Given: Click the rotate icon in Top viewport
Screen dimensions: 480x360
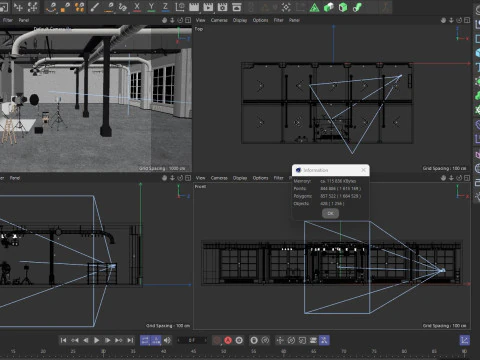Looking at the screenshot, I should tap(459, 20).
